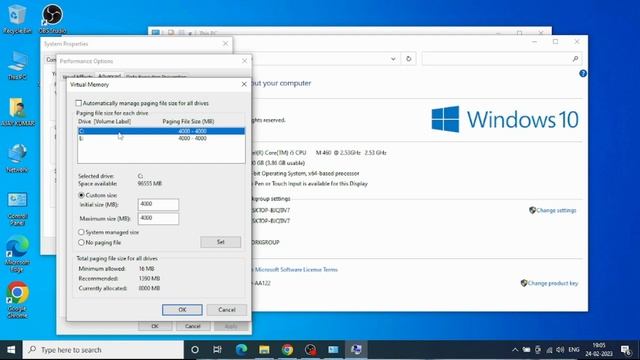Click the Initial size (MB) field

[158, 204]
